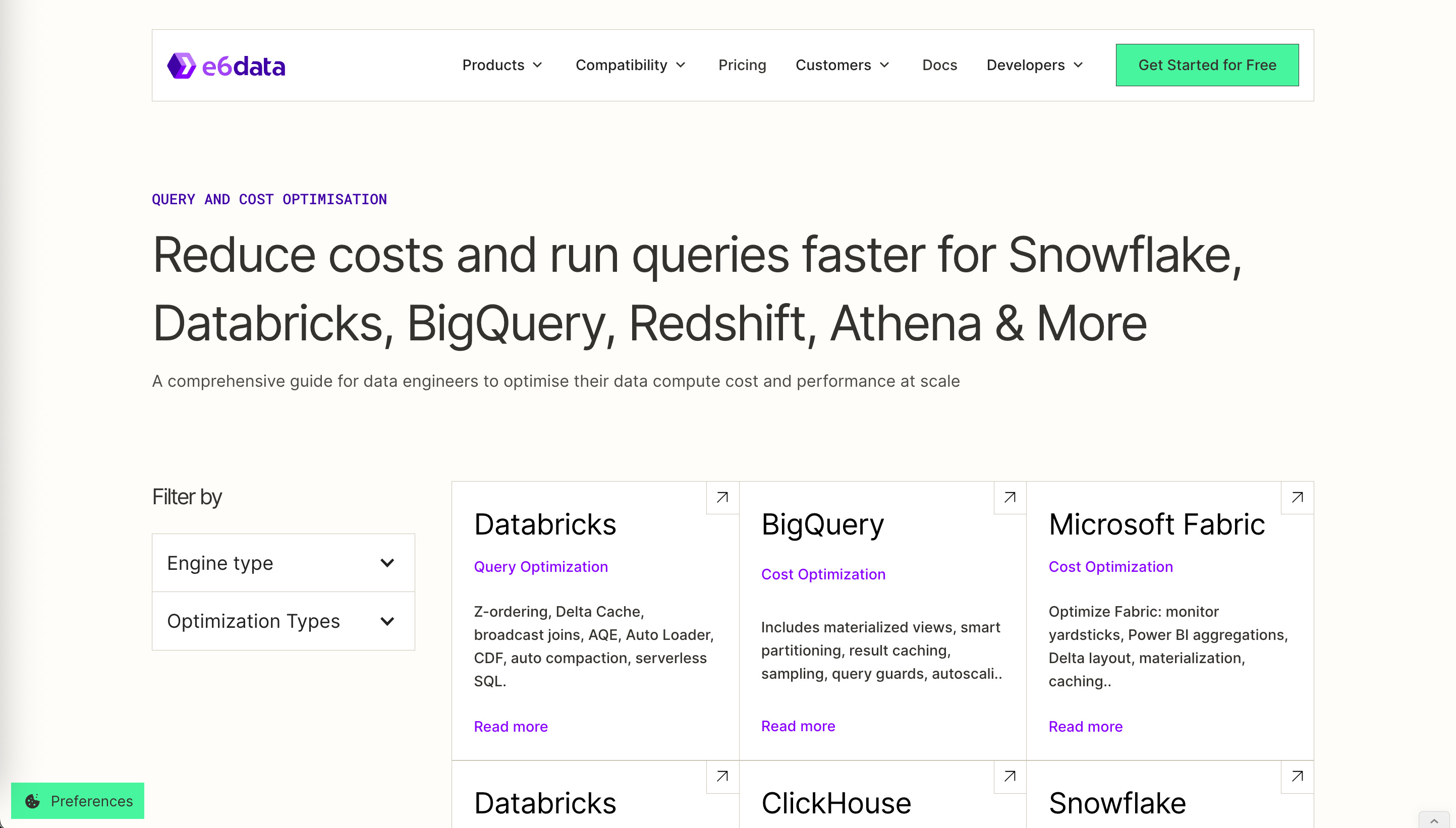
Task: Read more on Microsoft Fabric card
Action: click(x=1085, y=727)
